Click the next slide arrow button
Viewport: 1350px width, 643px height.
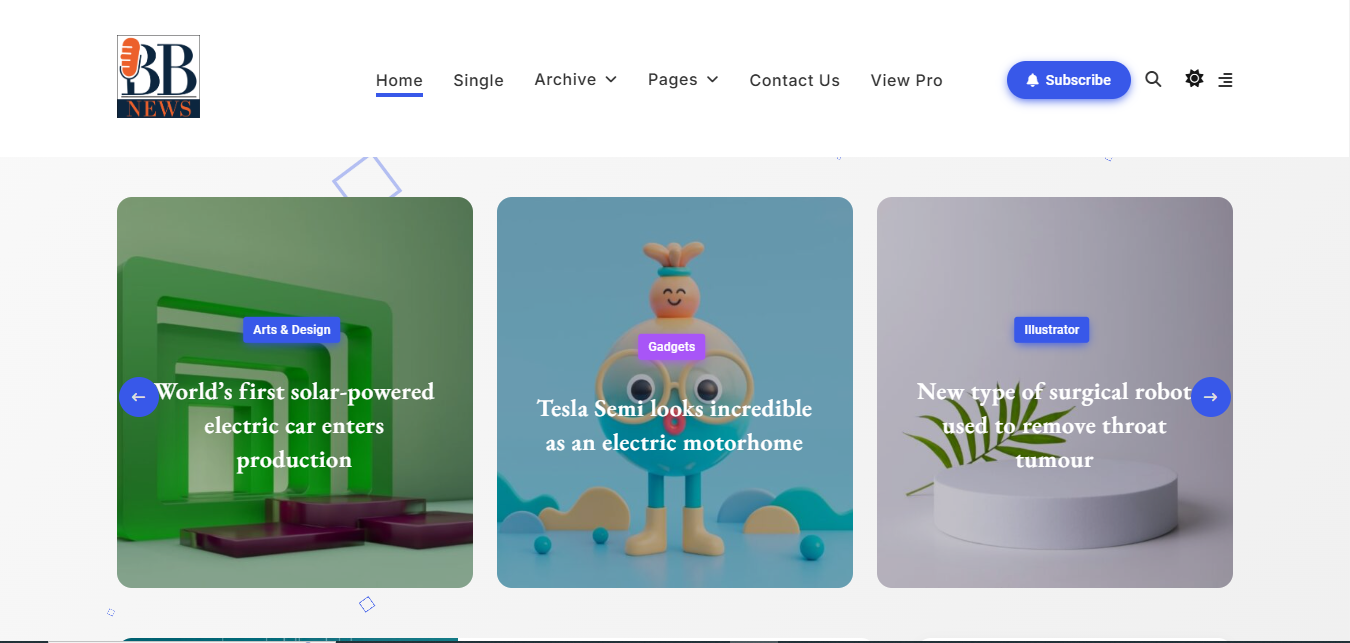[1210, 397]
